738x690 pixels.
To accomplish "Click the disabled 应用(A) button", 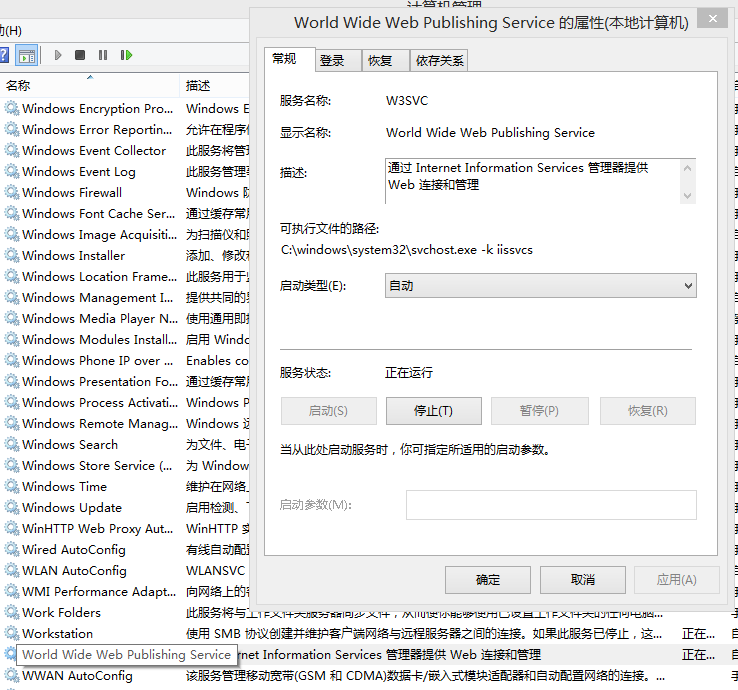I will [676, 580].
